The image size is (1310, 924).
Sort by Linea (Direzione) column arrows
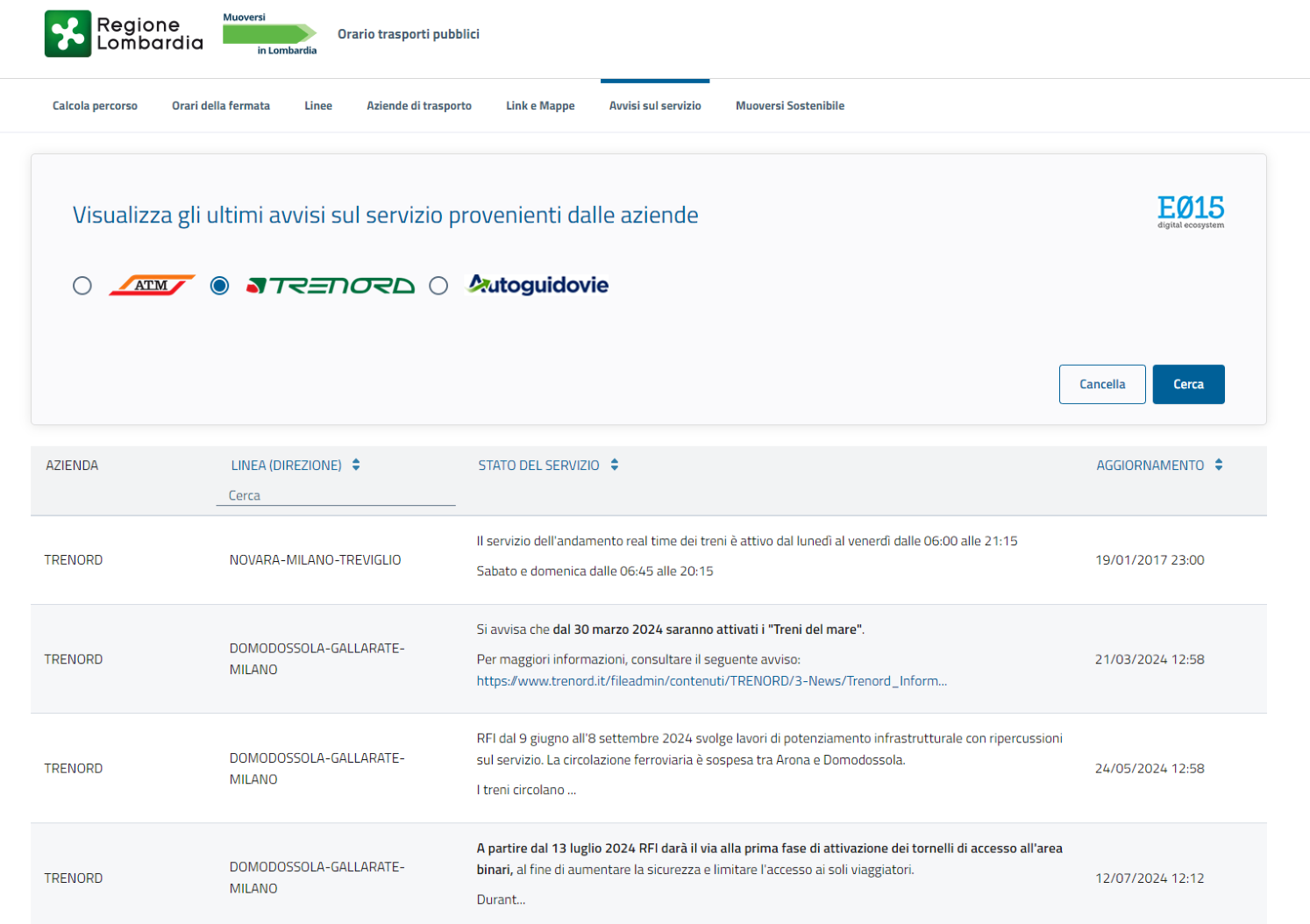356,465
